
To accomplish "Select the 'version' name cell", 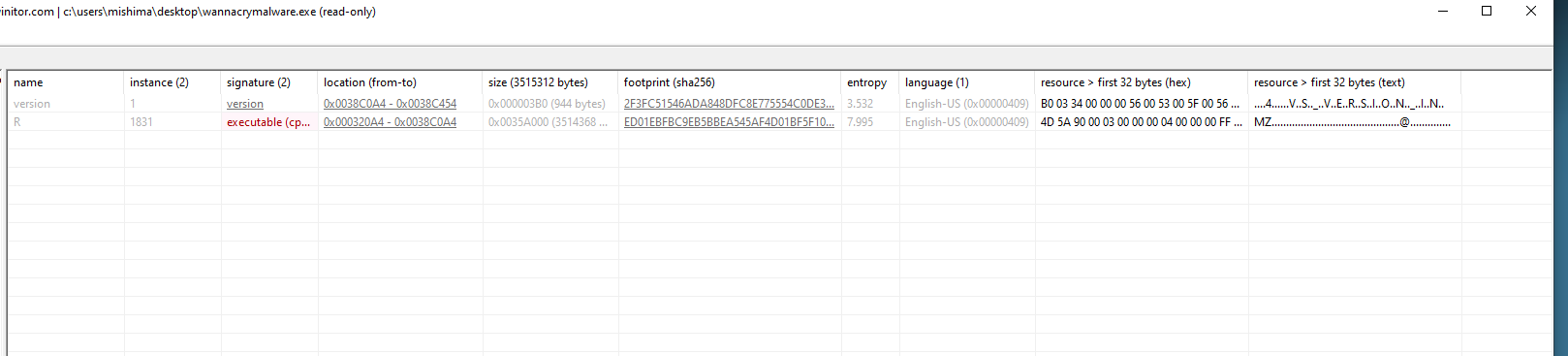I will pos(32,104).
